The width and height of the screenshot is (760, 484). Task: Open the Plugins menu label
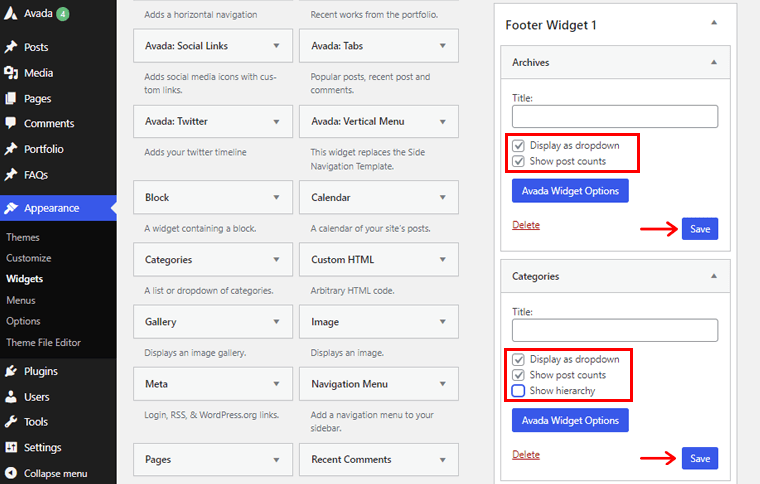[x=41, y=371]
